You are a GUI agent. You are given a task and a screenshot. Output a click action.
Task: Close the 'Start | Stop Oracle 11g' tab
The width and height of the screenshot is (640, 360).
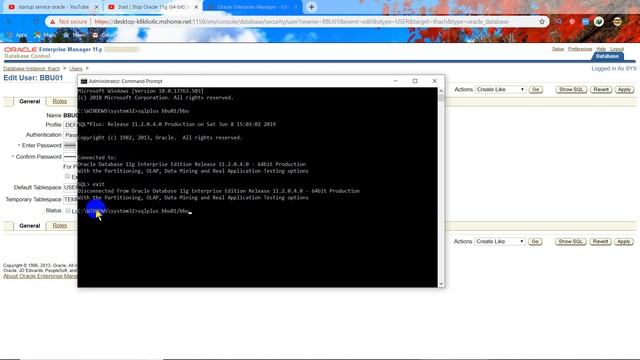pyautogui.click(x=196, y=7)
